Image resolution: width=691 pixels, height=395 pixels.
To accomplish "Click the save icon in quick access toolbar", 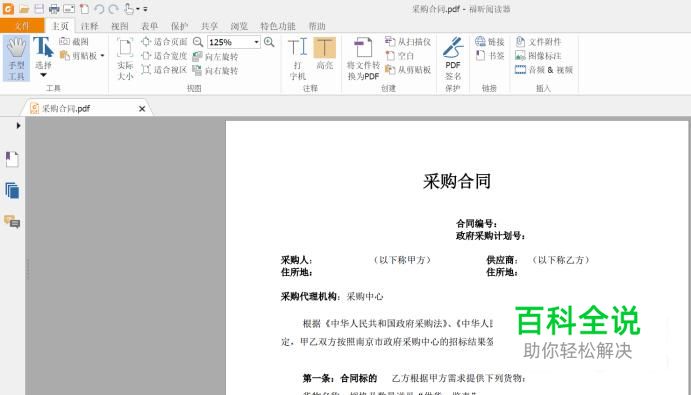I will point(39,9).
